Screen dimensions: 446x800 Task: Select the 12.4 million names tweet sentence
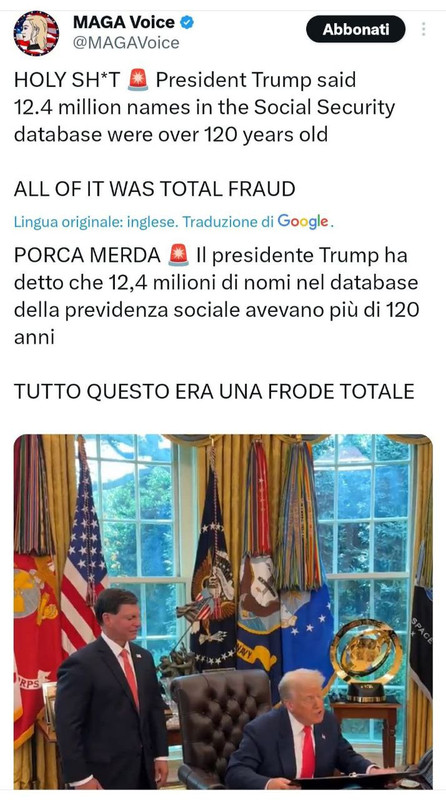(x=204, y=108)
